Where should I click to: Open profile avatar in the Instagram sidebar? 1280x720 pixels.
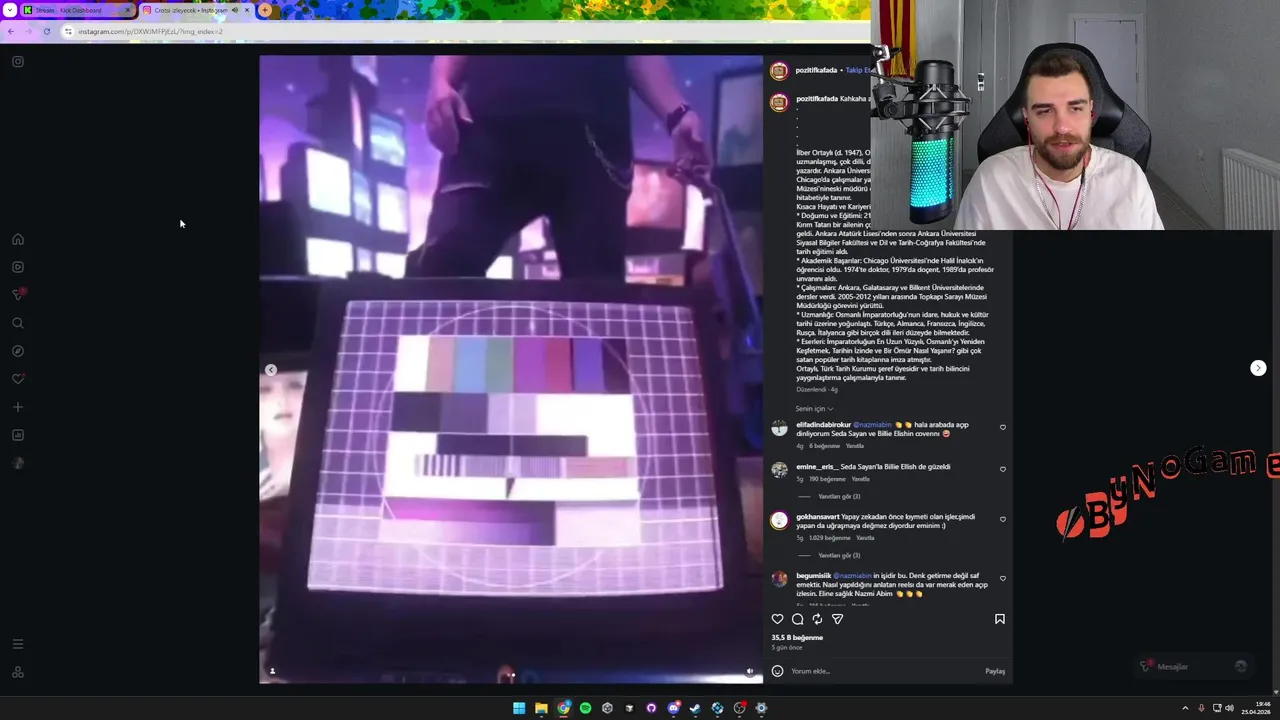coord(18,463)
